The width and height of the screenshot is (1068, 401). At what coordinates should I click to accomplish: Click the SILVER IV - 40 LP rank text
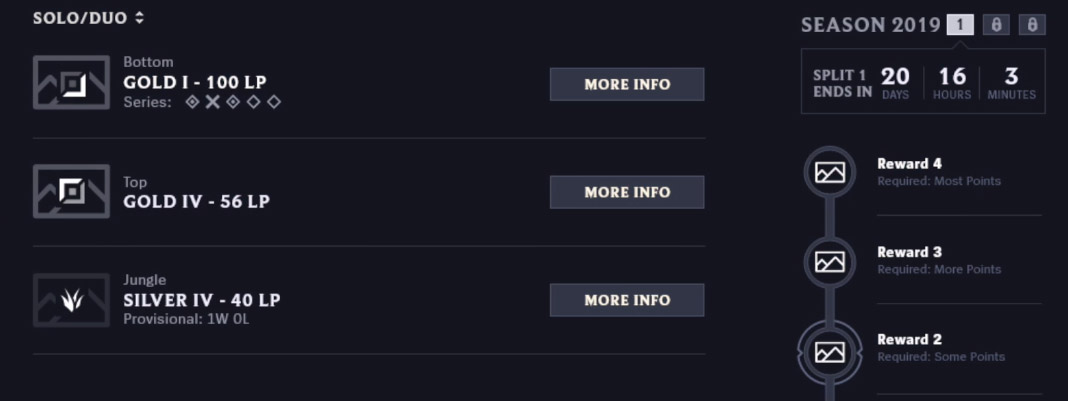coord(202,300)
